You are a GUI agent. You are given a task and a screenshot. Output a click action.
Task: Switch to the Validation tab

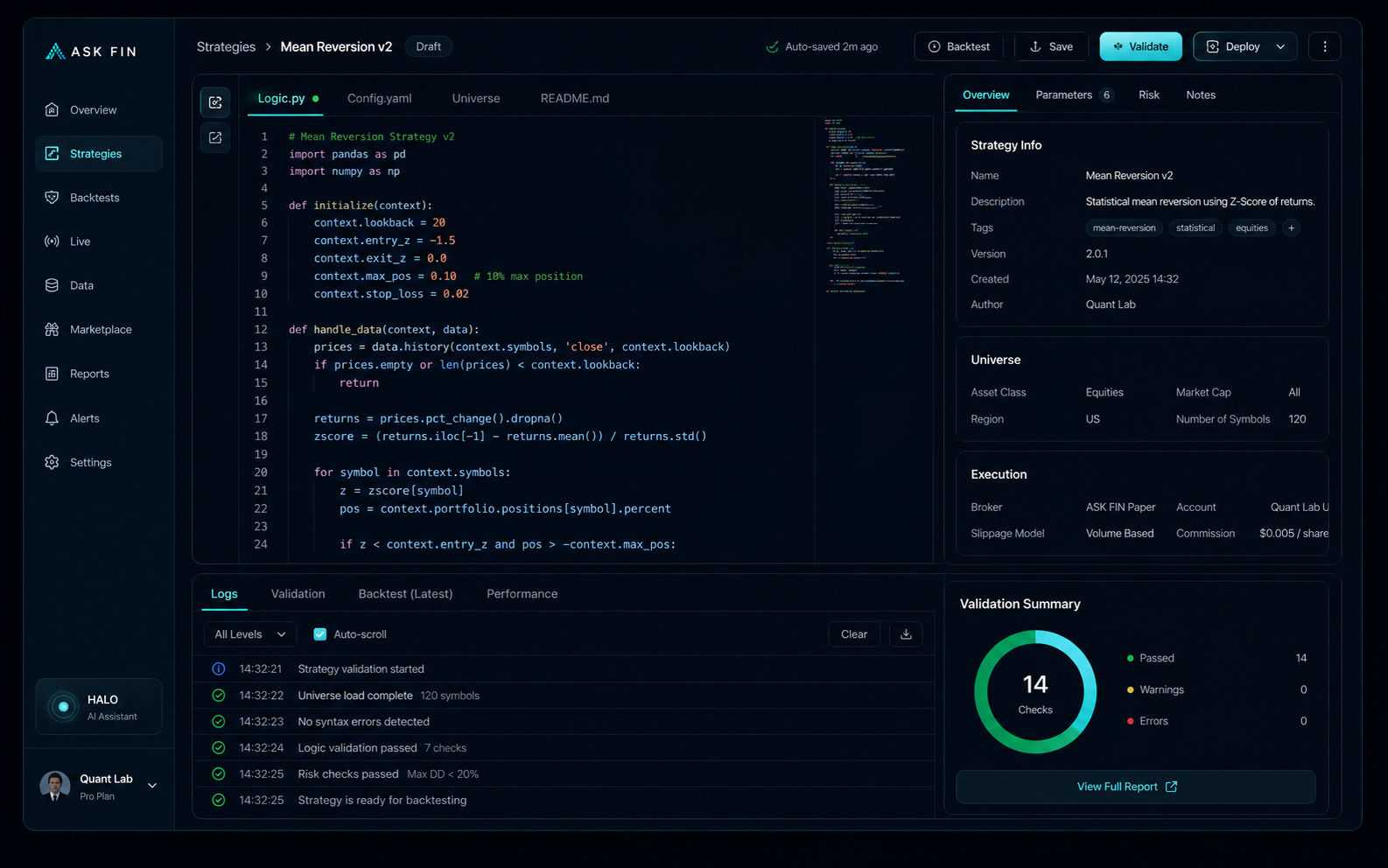tap(298, 594)
